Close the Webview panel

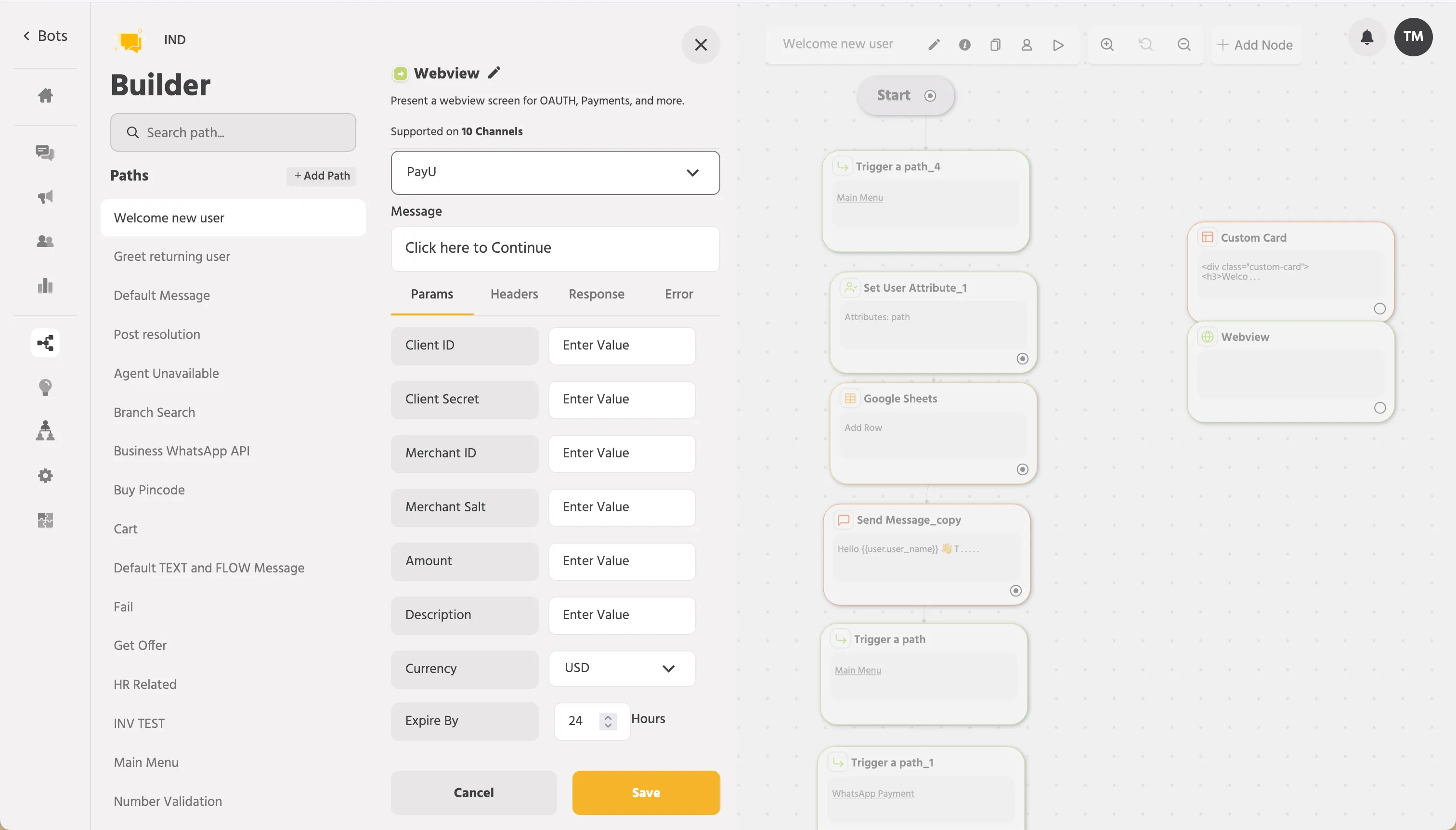701,44
